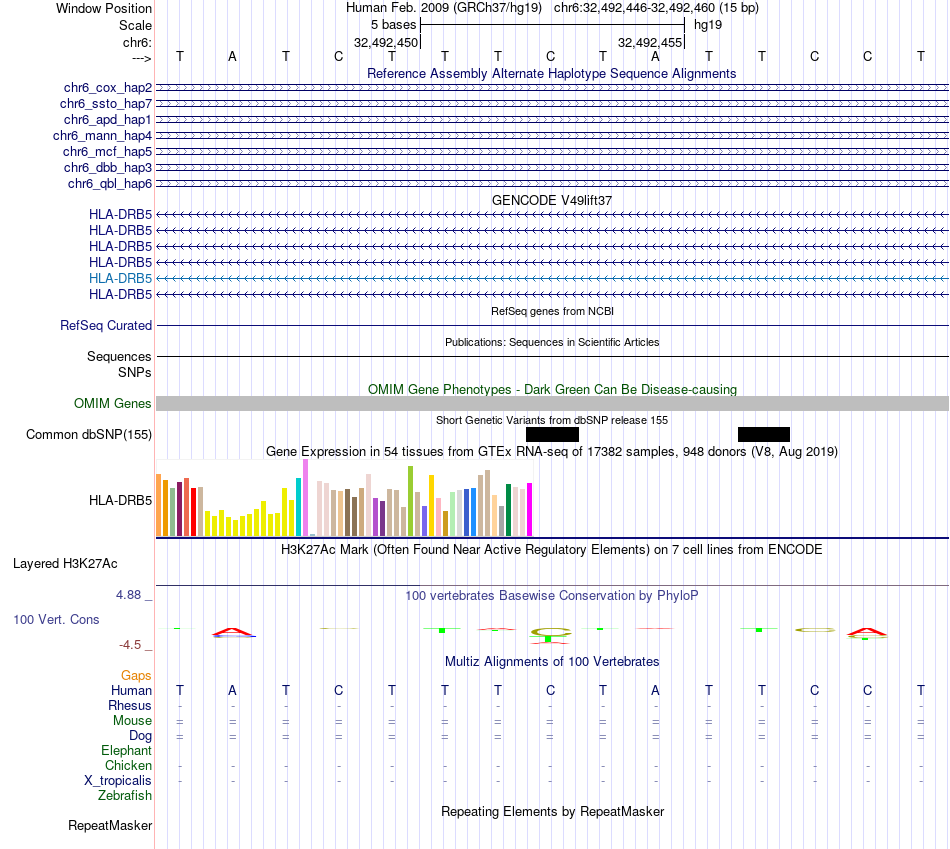Open 100 vertebrates Basewise Conservation by PhyloP title
Screen dimensions: 950x849
click(x=552, y=596)
